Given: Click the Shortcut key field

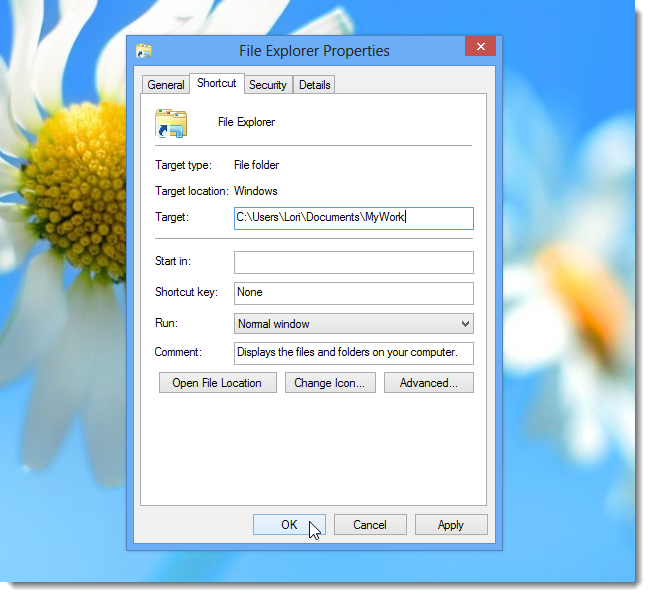Looking at the screenshot, I should pos(354,293).
